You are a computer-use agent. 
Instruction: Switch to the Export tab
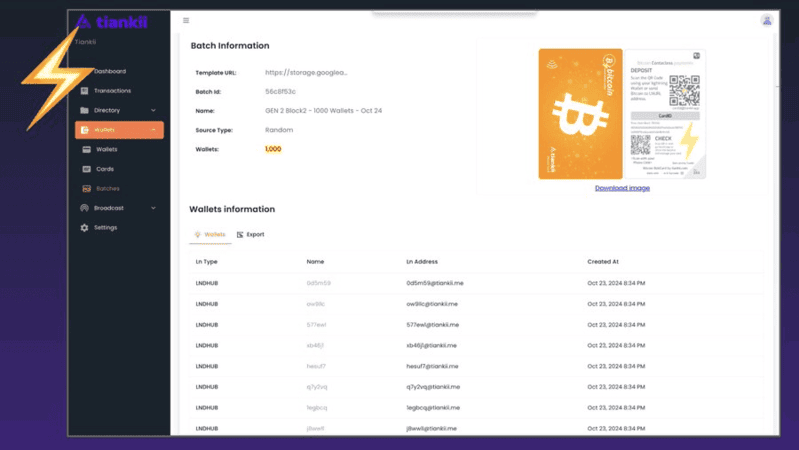point(251,234)
